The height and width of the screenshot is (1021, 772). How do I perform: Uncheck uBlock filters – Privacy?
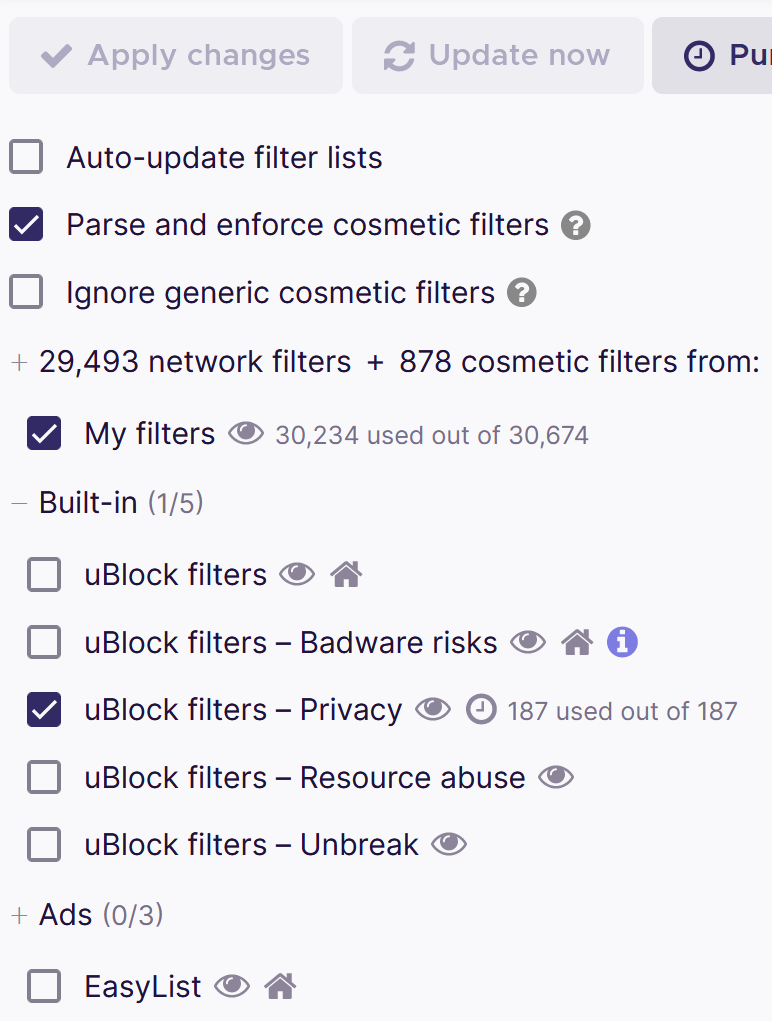pos(44,710)
